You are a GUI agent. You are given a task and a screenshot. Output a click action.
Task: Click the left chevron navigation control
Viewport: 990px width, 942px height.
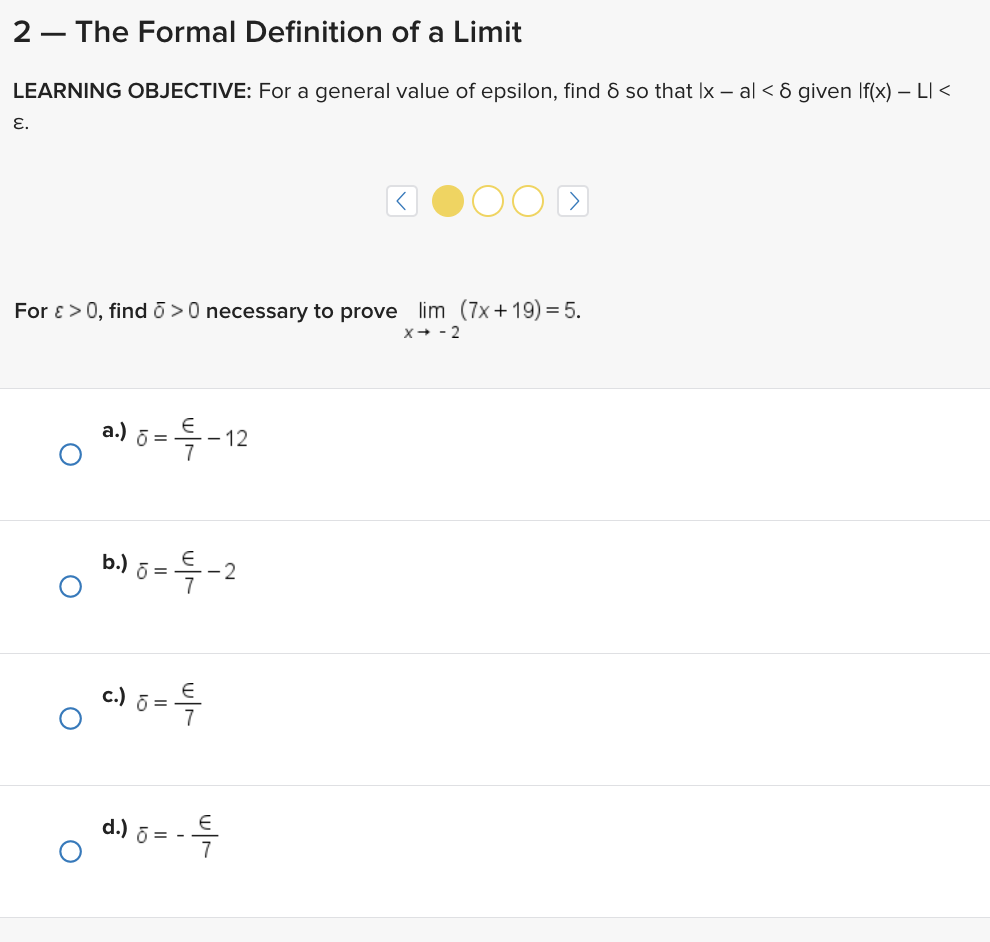point(401,201)
